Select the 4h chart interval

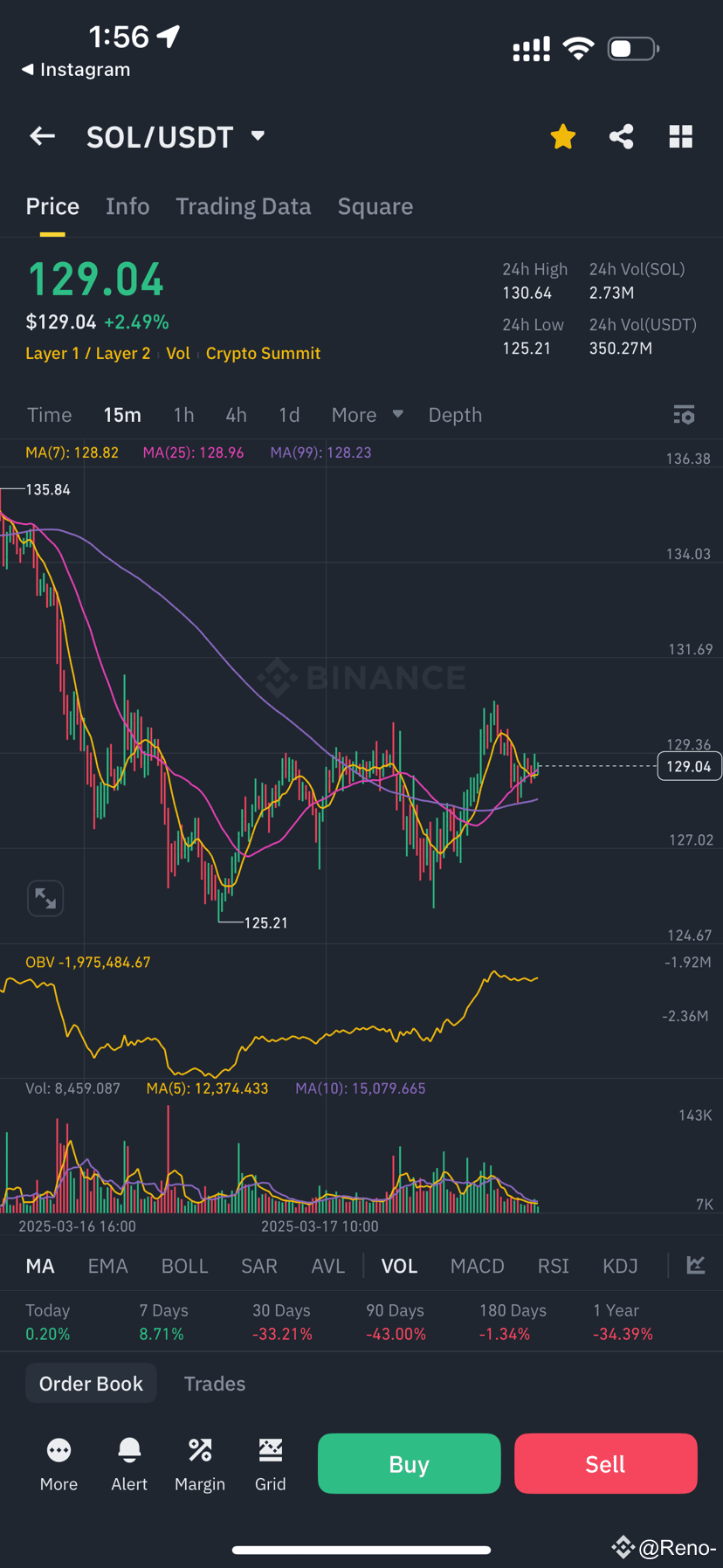[x=236, y=415]
